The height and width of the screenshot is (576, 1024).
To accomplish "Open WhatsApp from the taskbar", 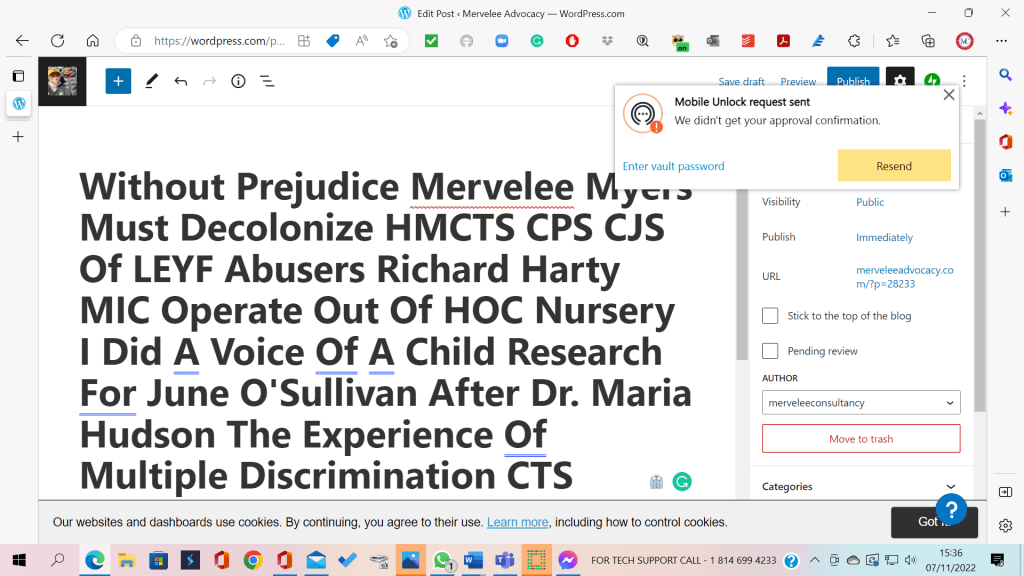I will (441, 560).
